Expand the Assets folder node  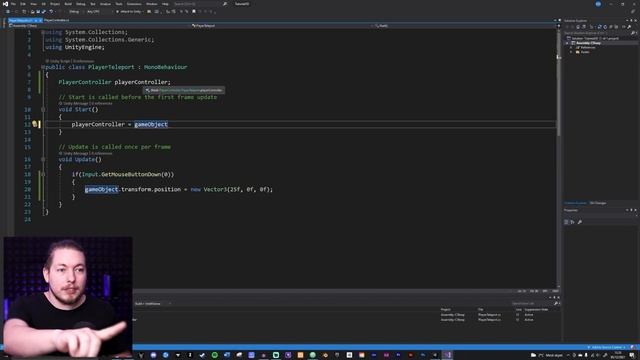[x=571, y=52]
